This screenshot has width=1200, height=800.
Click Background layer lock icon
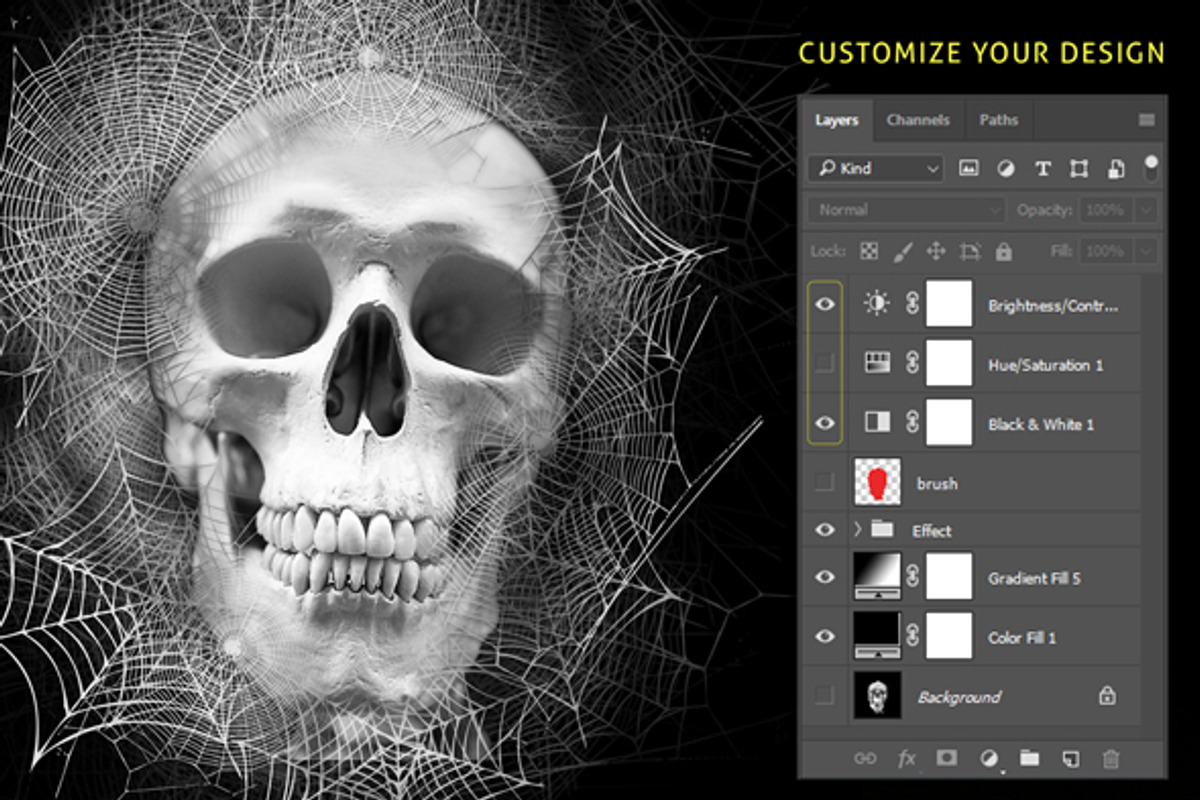1107,695
